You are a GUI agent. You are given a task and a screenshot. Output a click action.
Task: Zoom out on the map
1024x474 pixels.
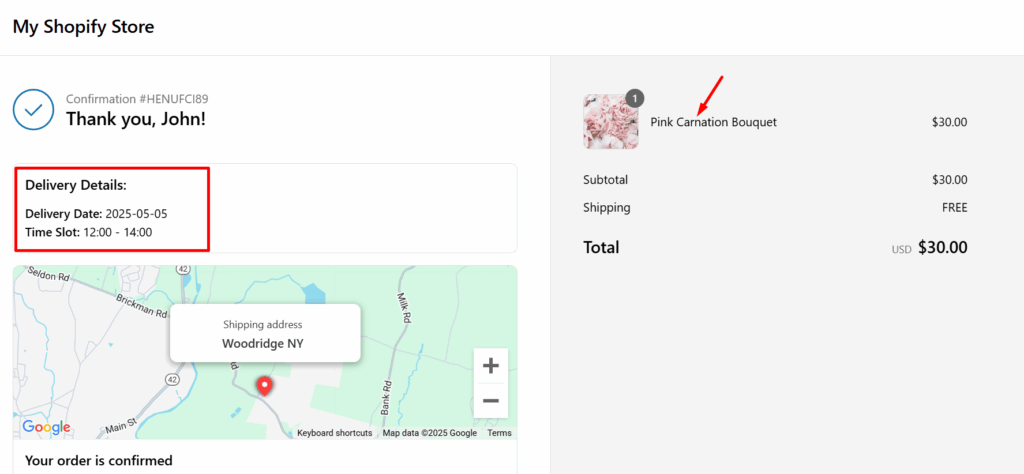[490, 400]
